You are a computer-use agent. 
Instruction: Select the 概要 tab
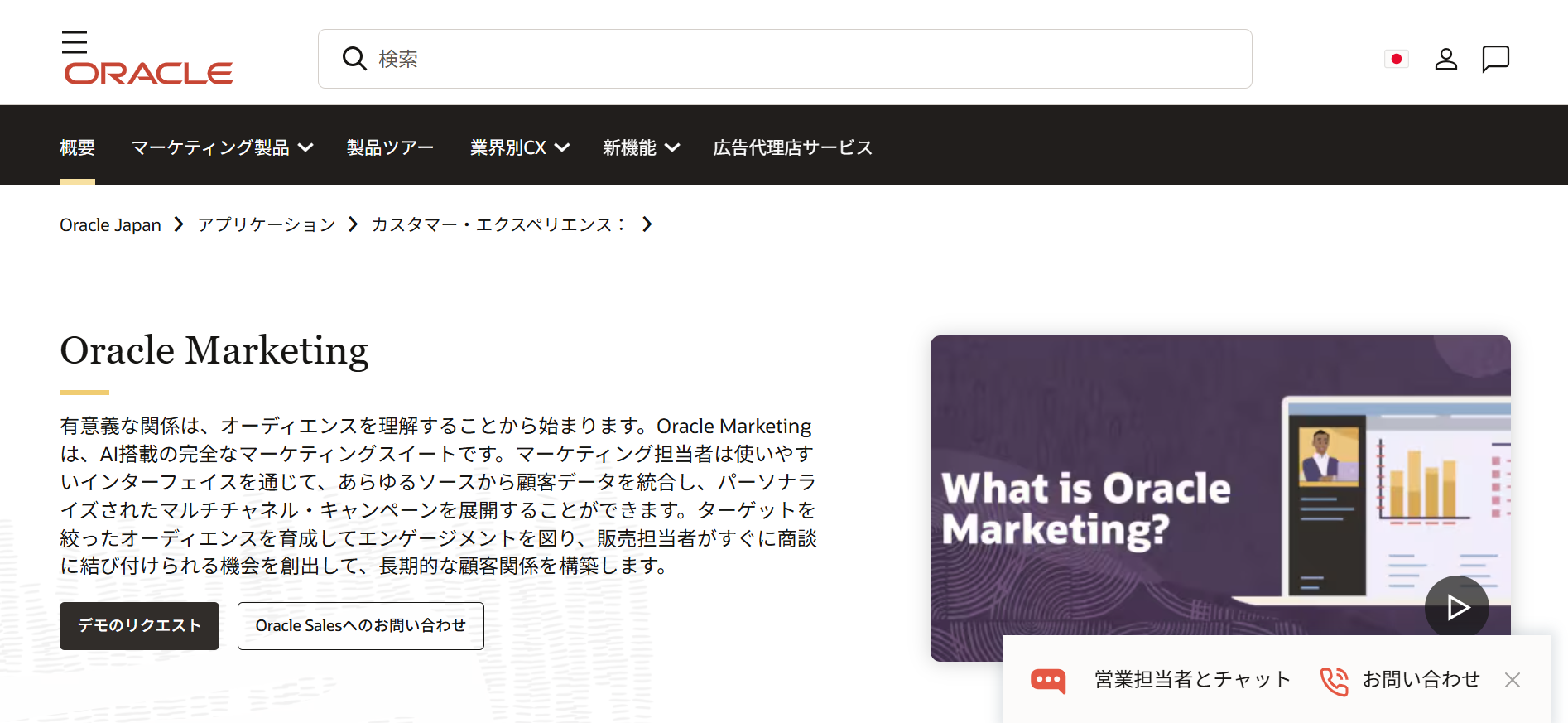pyautogui.click(x=77, y=147)
